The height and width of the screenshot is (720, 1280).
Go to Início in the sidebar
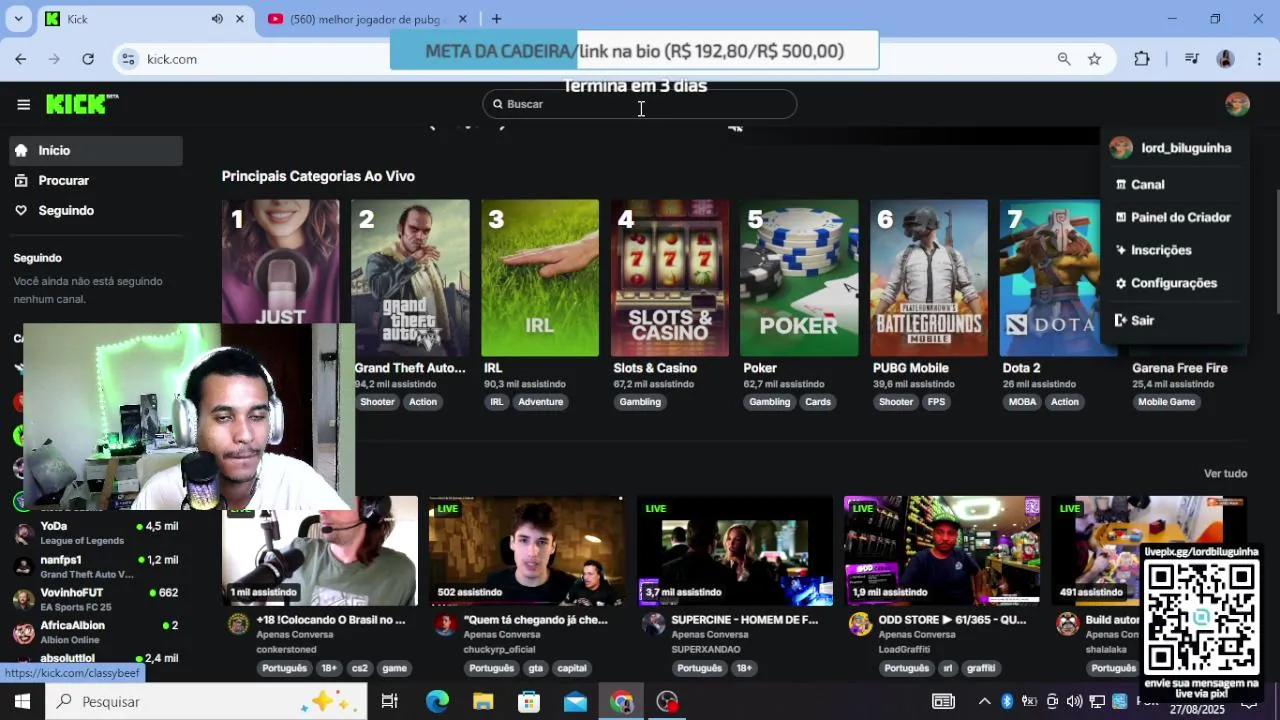(96, 151)
